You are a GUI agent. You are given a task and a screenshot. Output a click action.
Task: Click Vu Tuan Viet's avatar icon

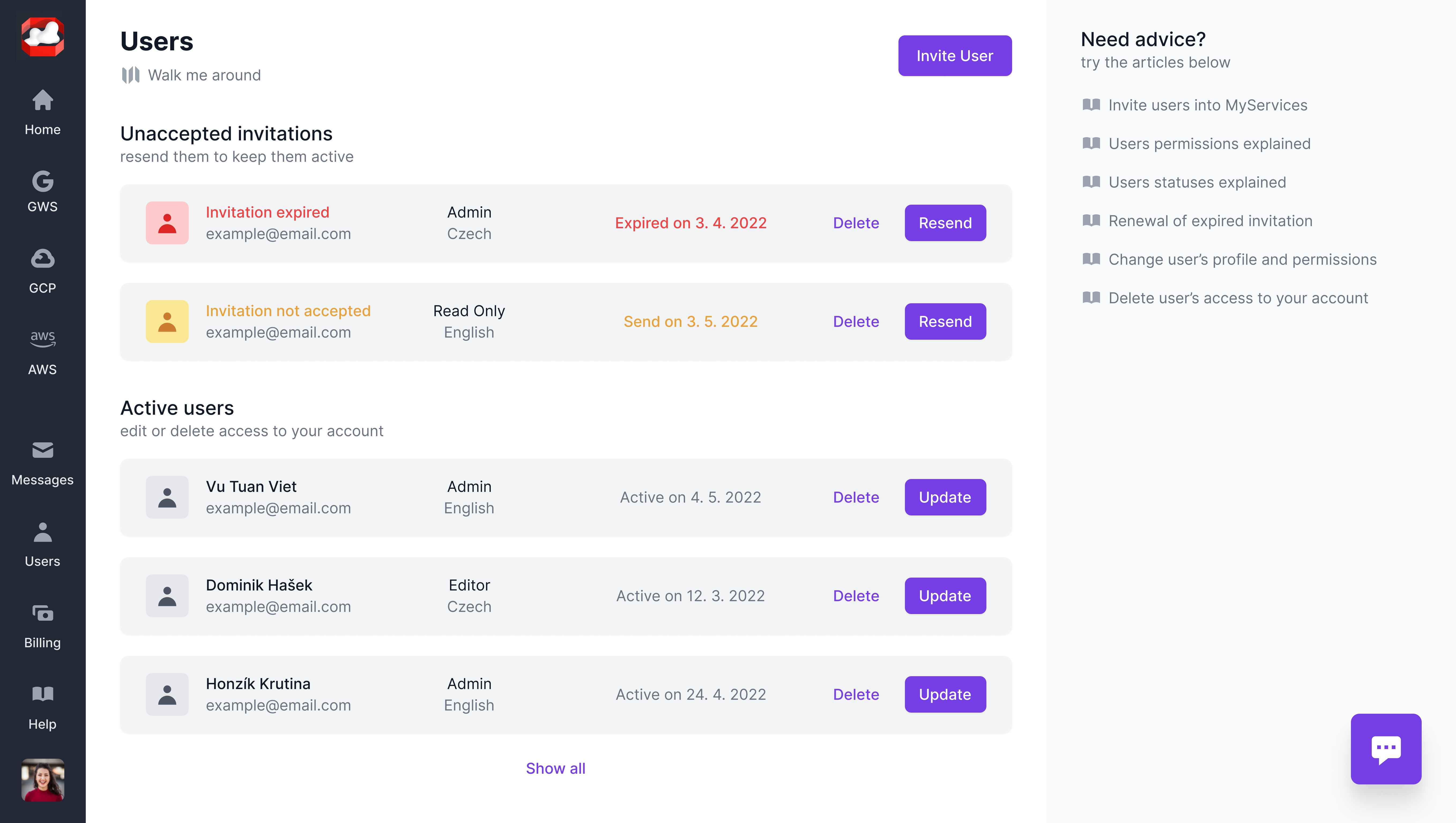pos(167,497)
